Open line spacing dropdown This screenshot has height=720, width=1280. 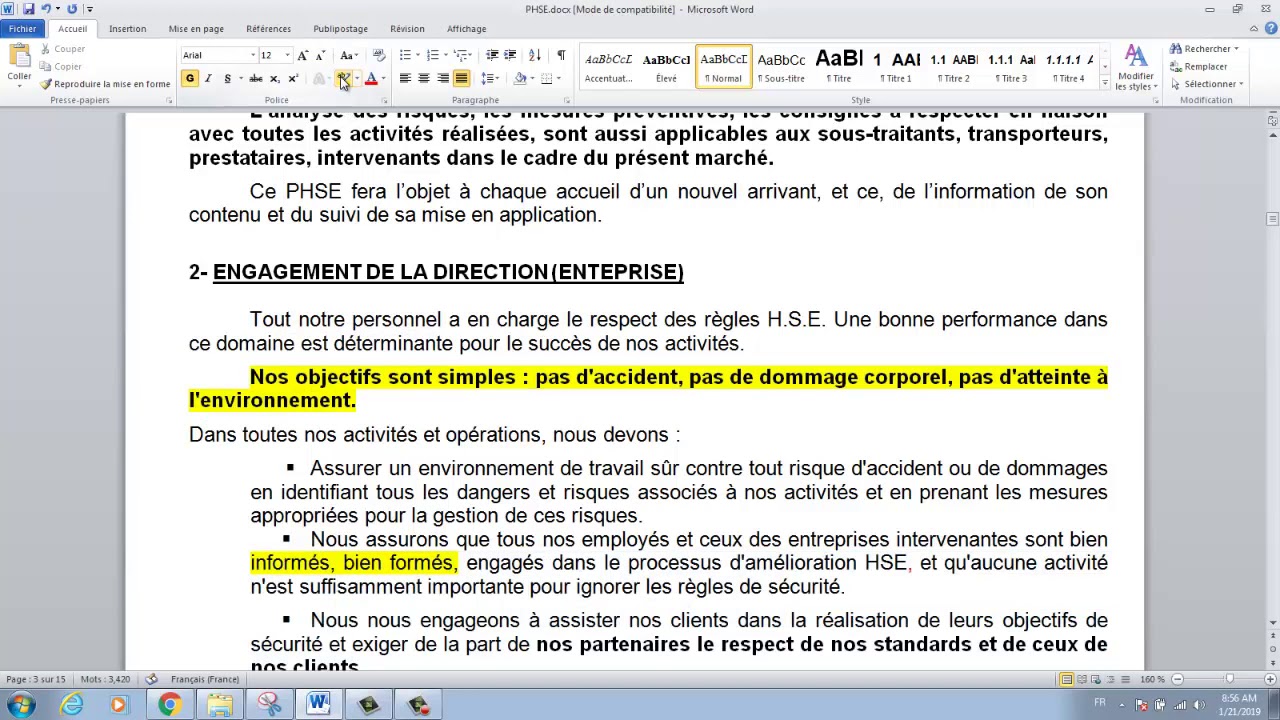coord(489,79)
